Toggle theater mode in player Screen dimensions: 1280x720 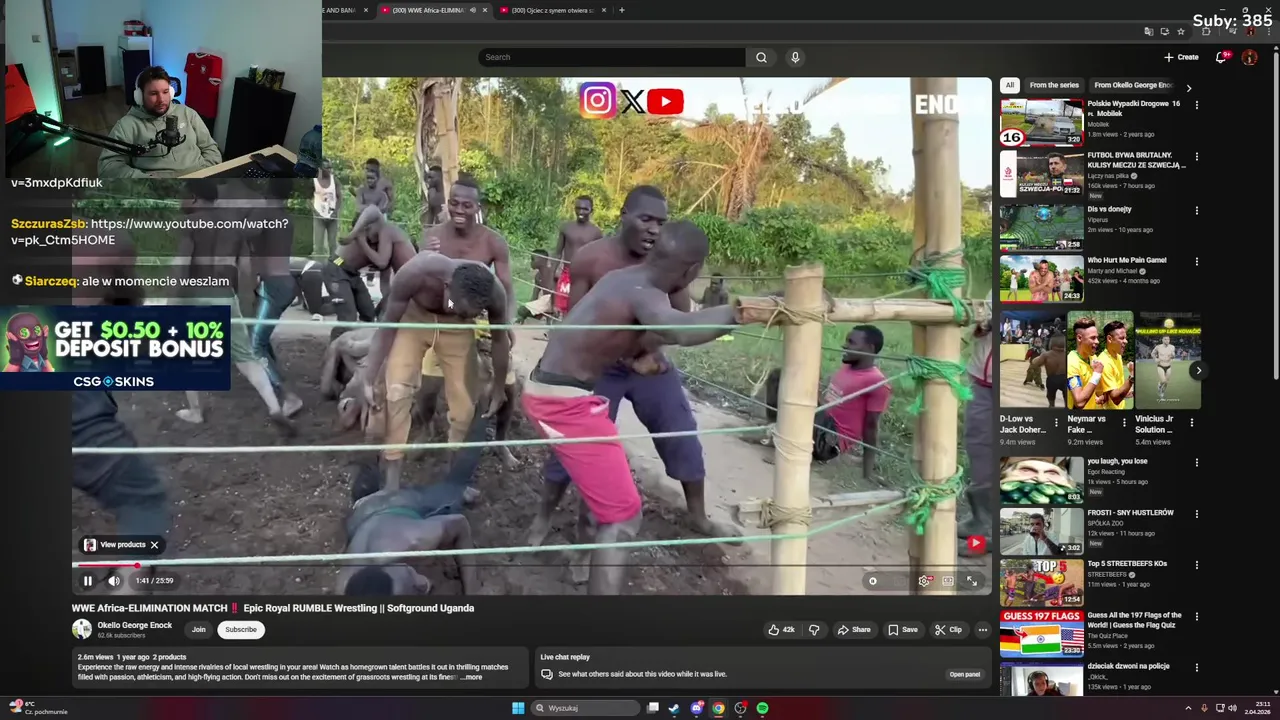click(948, 581)
